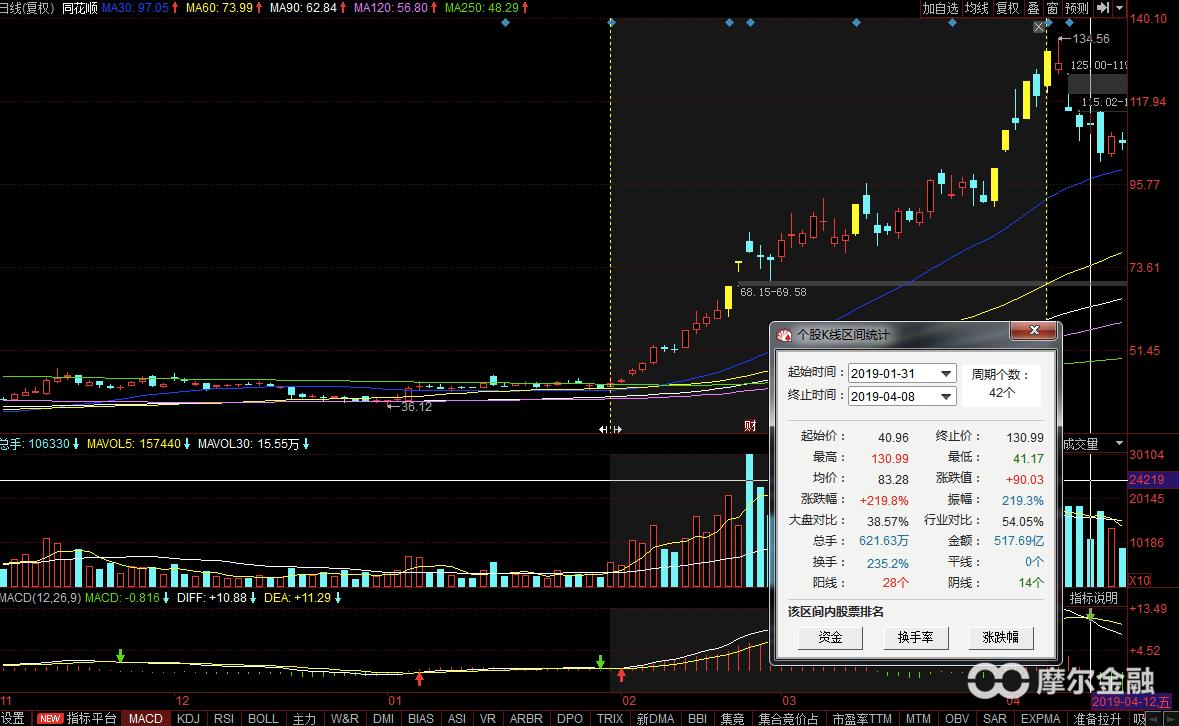
Task: Click the green sell arrow left of 12 in MACD
Action: click(120, 656)
